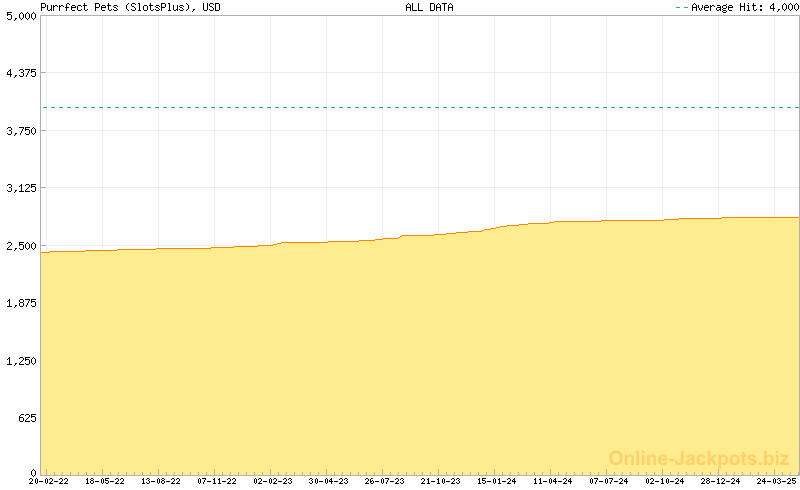The height and width of the screenshot is (490, 800).
Task: Click the 2,500 y-axis label
Action: 20,246
